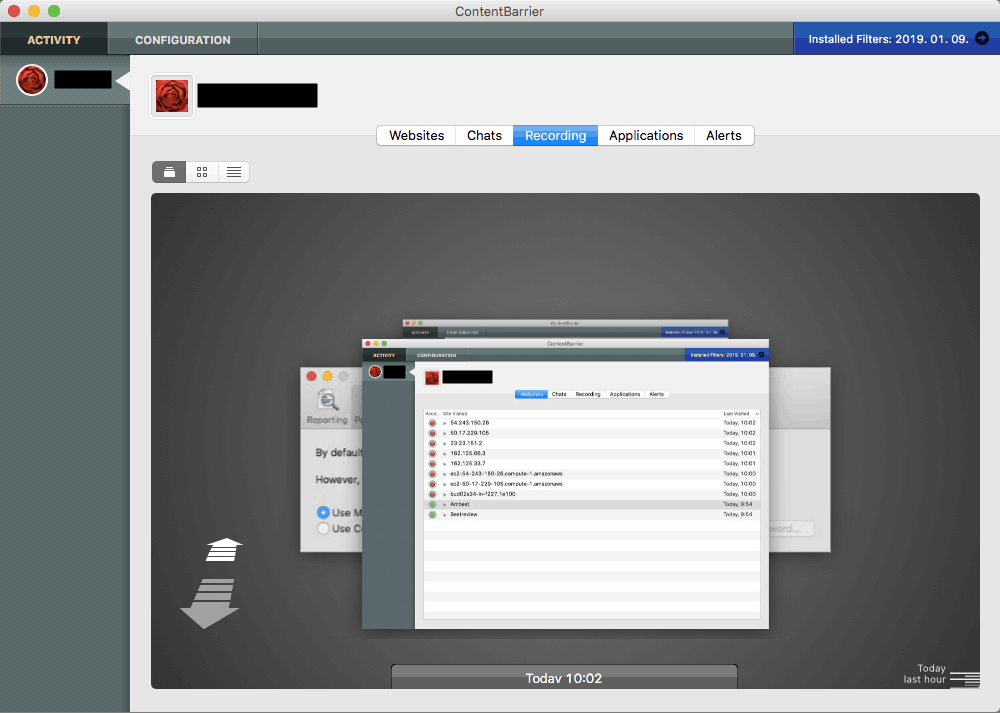
Task: Click the rose avatar in the left sidebar
Action: (31, 79)
